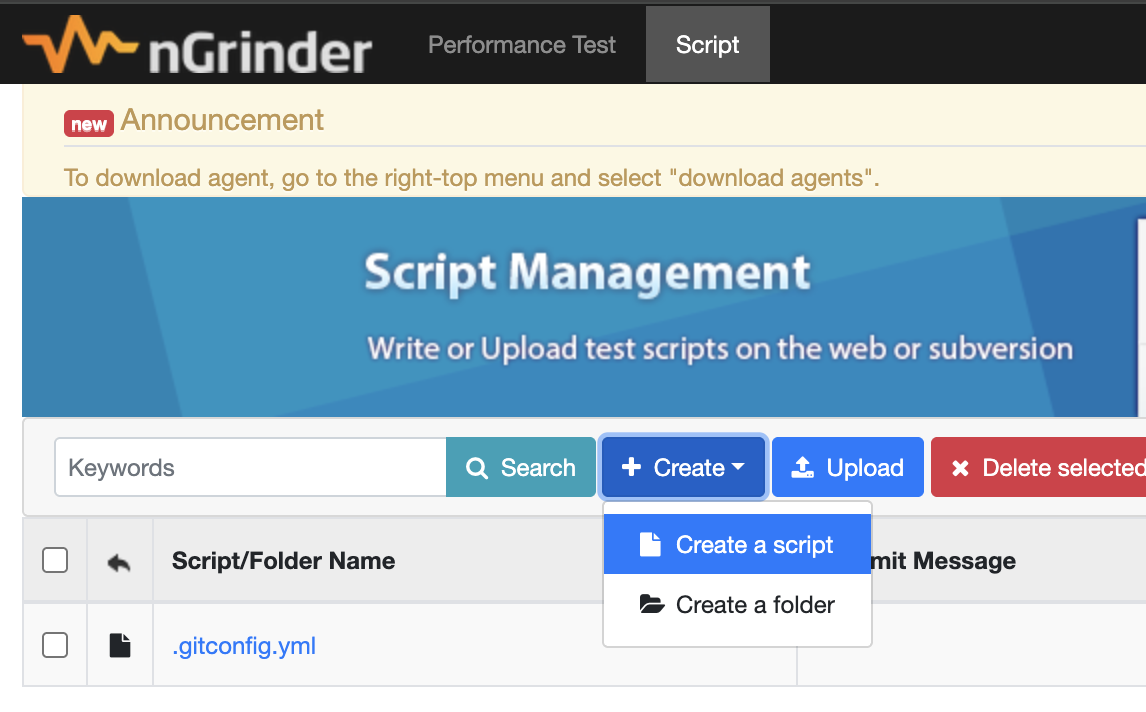
Task: Tick the checkbox for .gitconfig.yml
Action: tap(55, 645)
